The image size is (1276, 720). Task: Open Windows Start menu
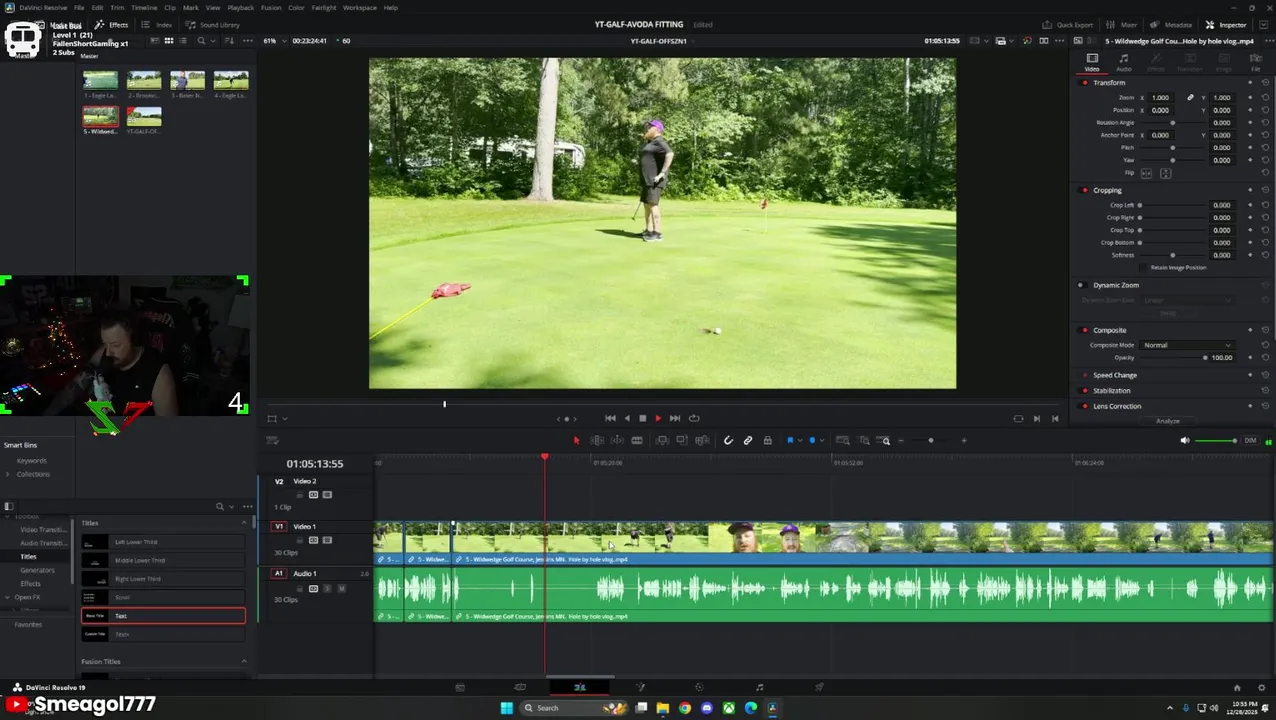[507, 708]
